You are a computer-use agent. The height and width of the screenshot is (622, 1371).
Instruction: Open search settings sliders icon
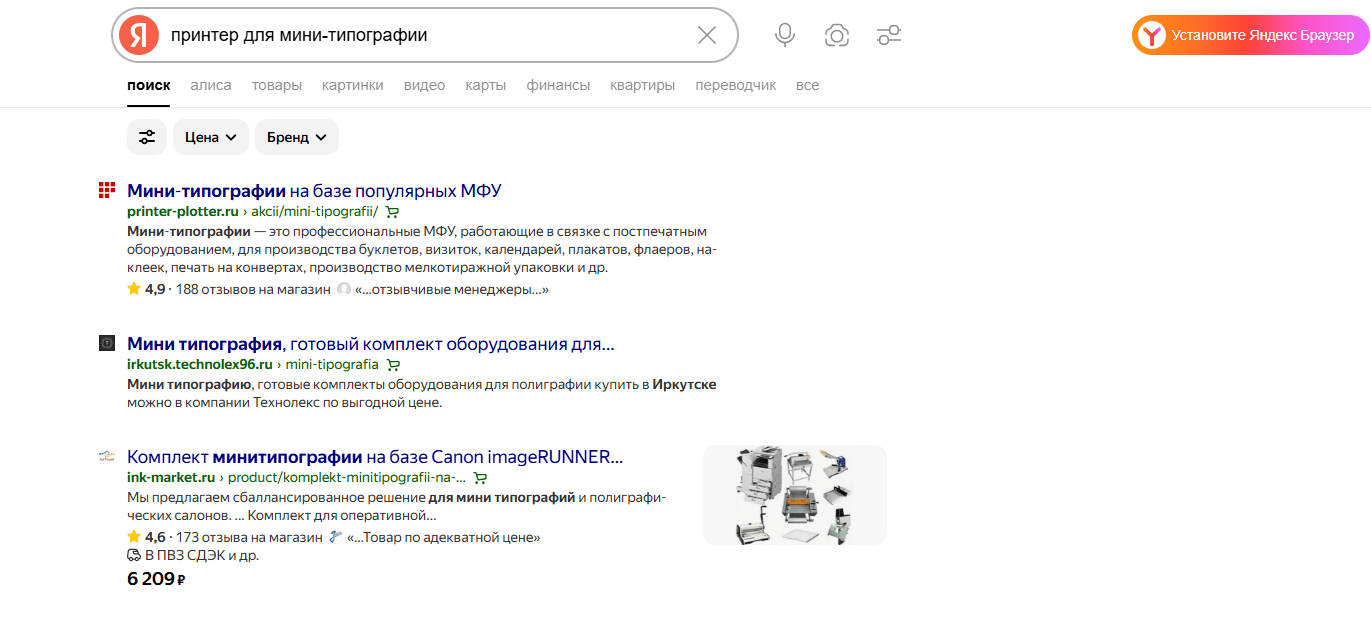889,35
